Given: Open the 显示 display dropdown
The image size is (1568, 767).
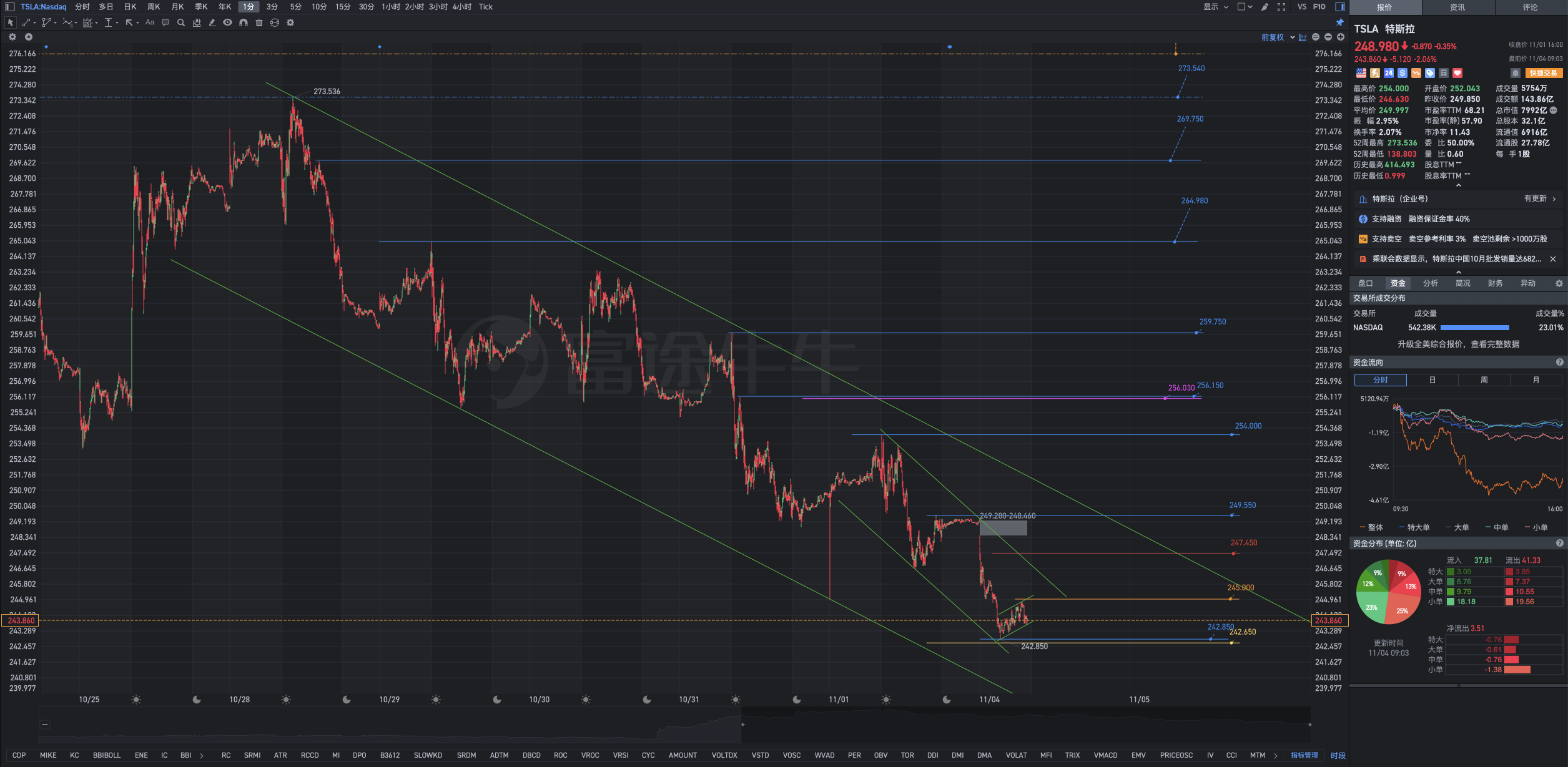Looking at the screenshot, I should [1216, 7].
